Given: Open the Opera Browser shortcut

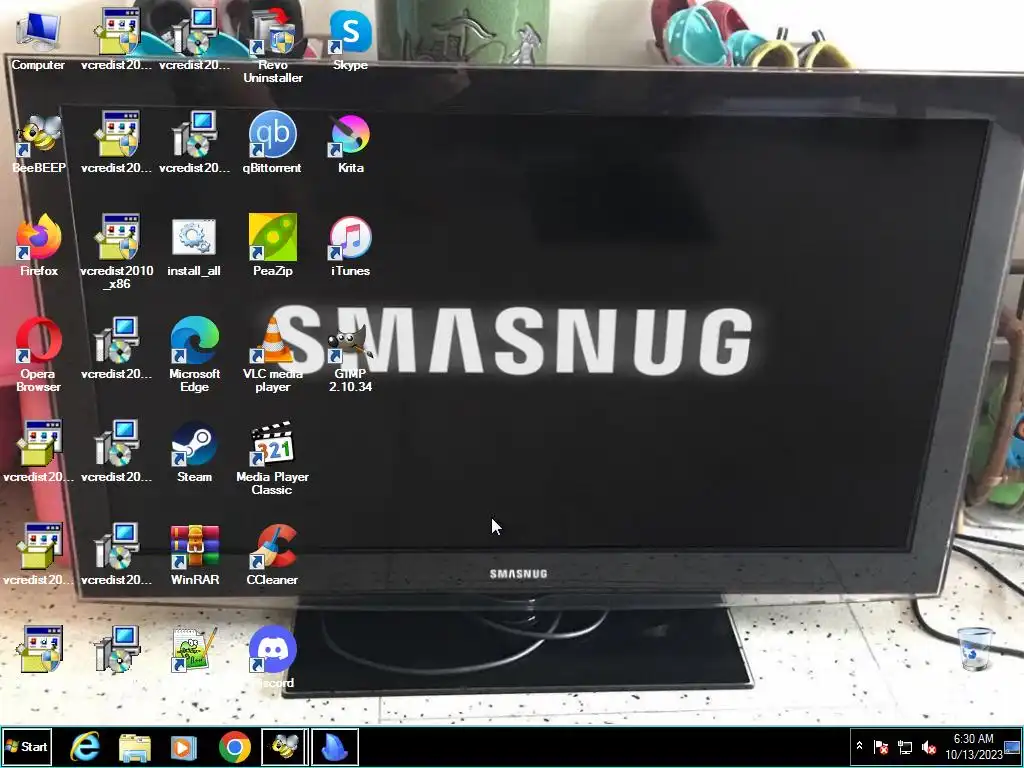Looking at the screenshot, I should tap(39, 355).
